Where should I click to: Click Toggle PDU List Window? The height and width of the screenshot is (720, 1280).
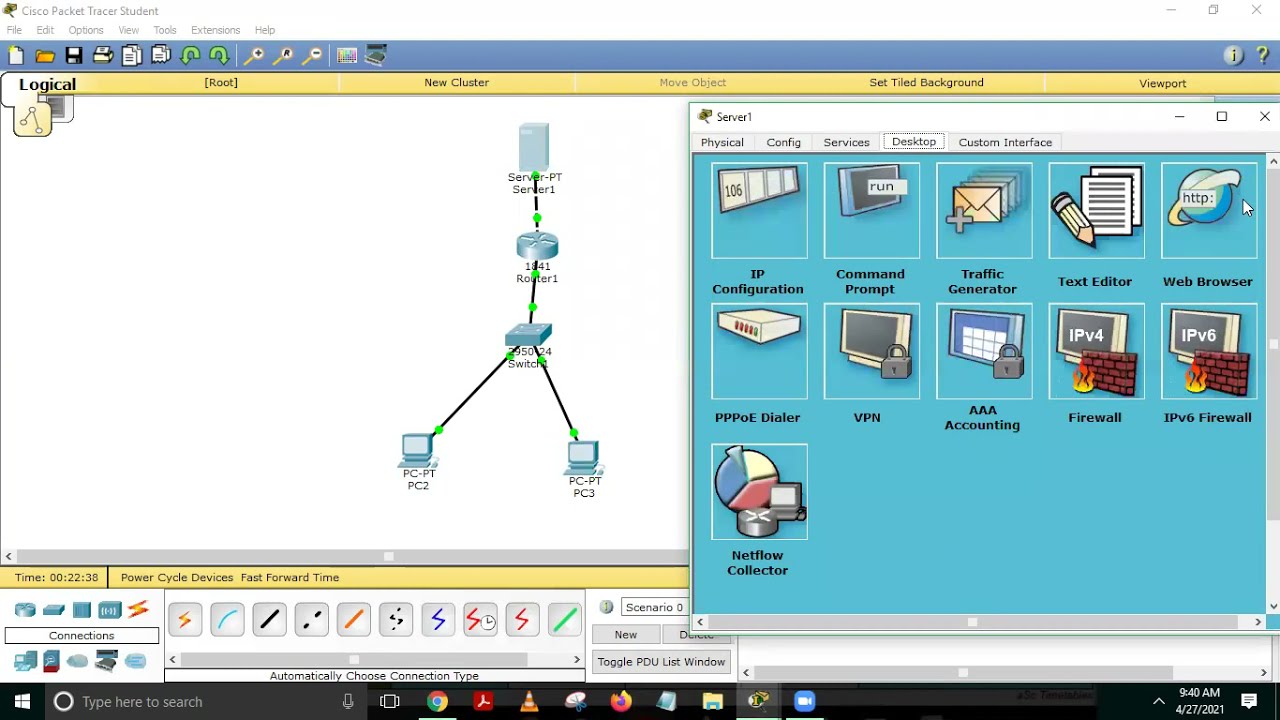point(661,662)
